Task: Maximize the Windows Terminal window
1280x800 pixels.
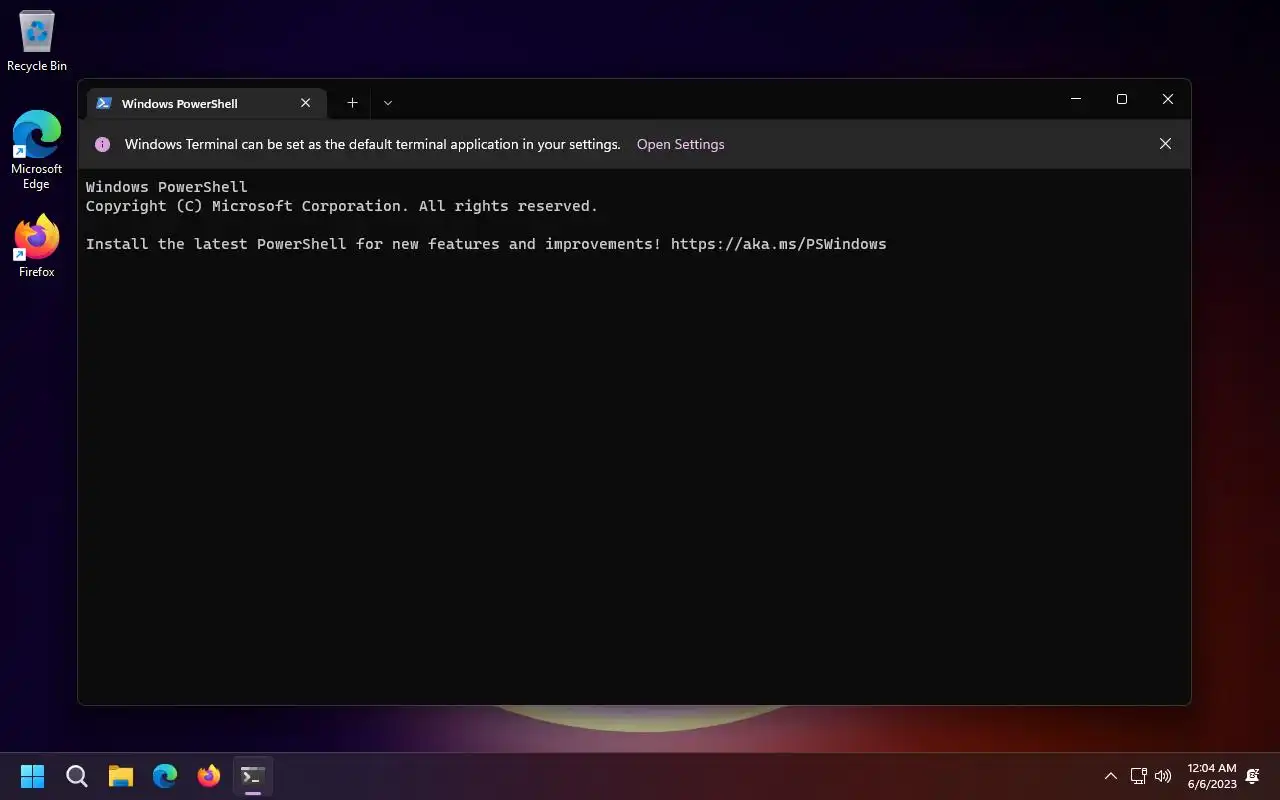Action: pyautogui.click(x=1122, y=99)
